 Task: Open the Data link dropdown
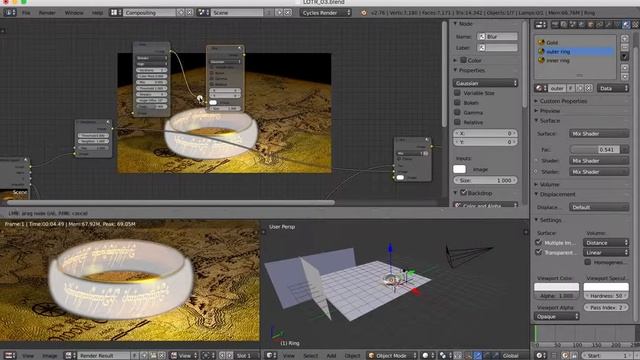coord(613,88)
